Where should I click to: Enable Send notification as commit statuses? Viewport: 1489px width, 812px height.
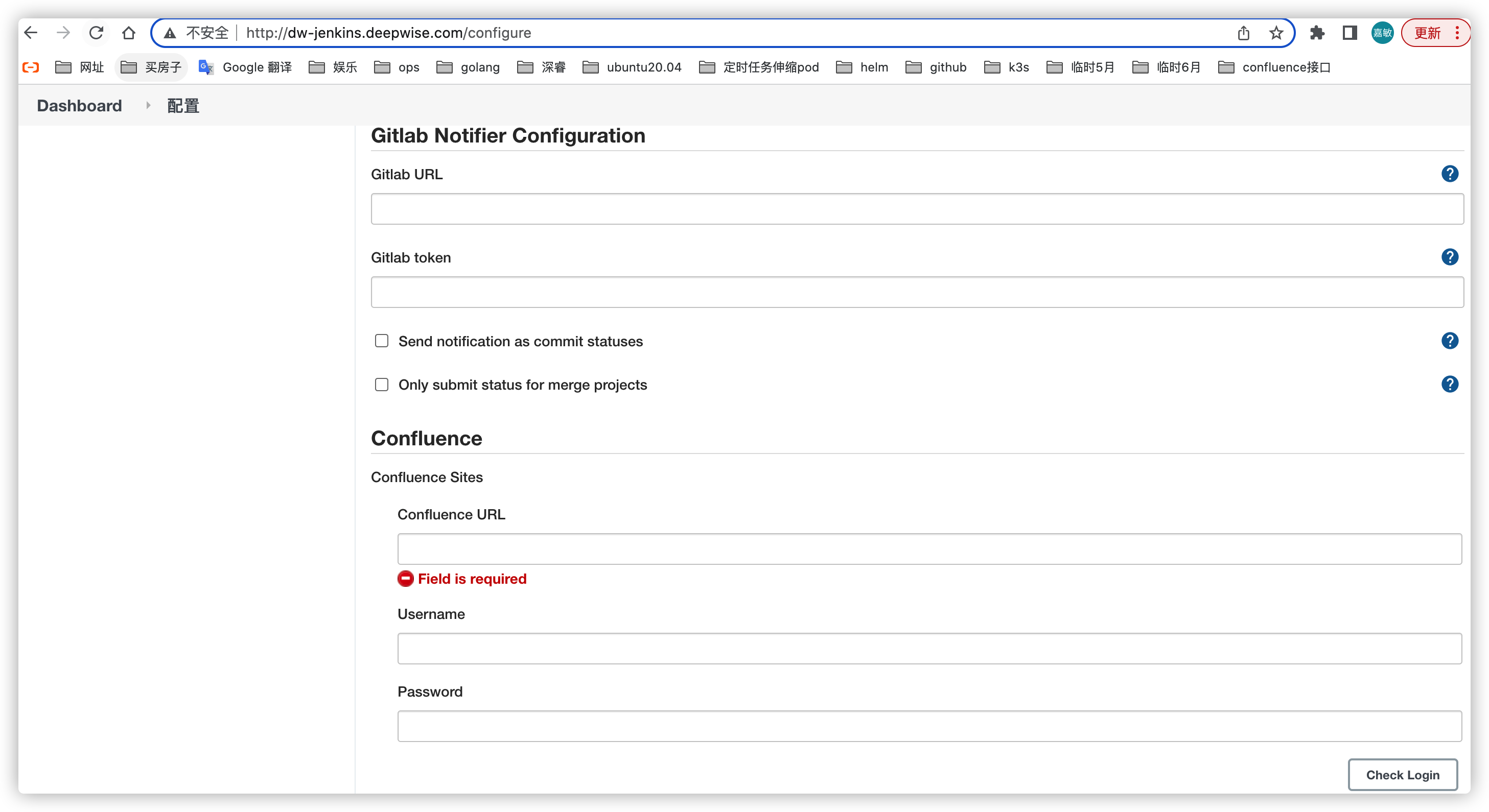pyautogui.click(x=382, y=341)
